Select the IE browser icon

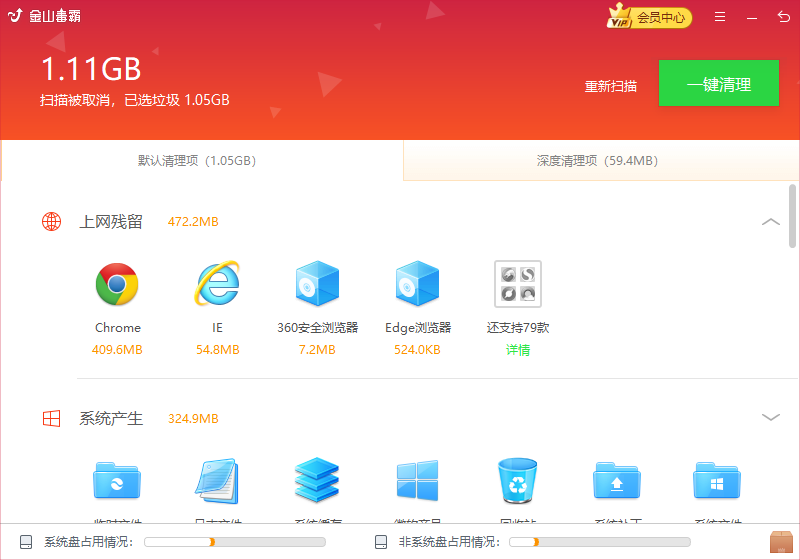click(x=217, y=284)
